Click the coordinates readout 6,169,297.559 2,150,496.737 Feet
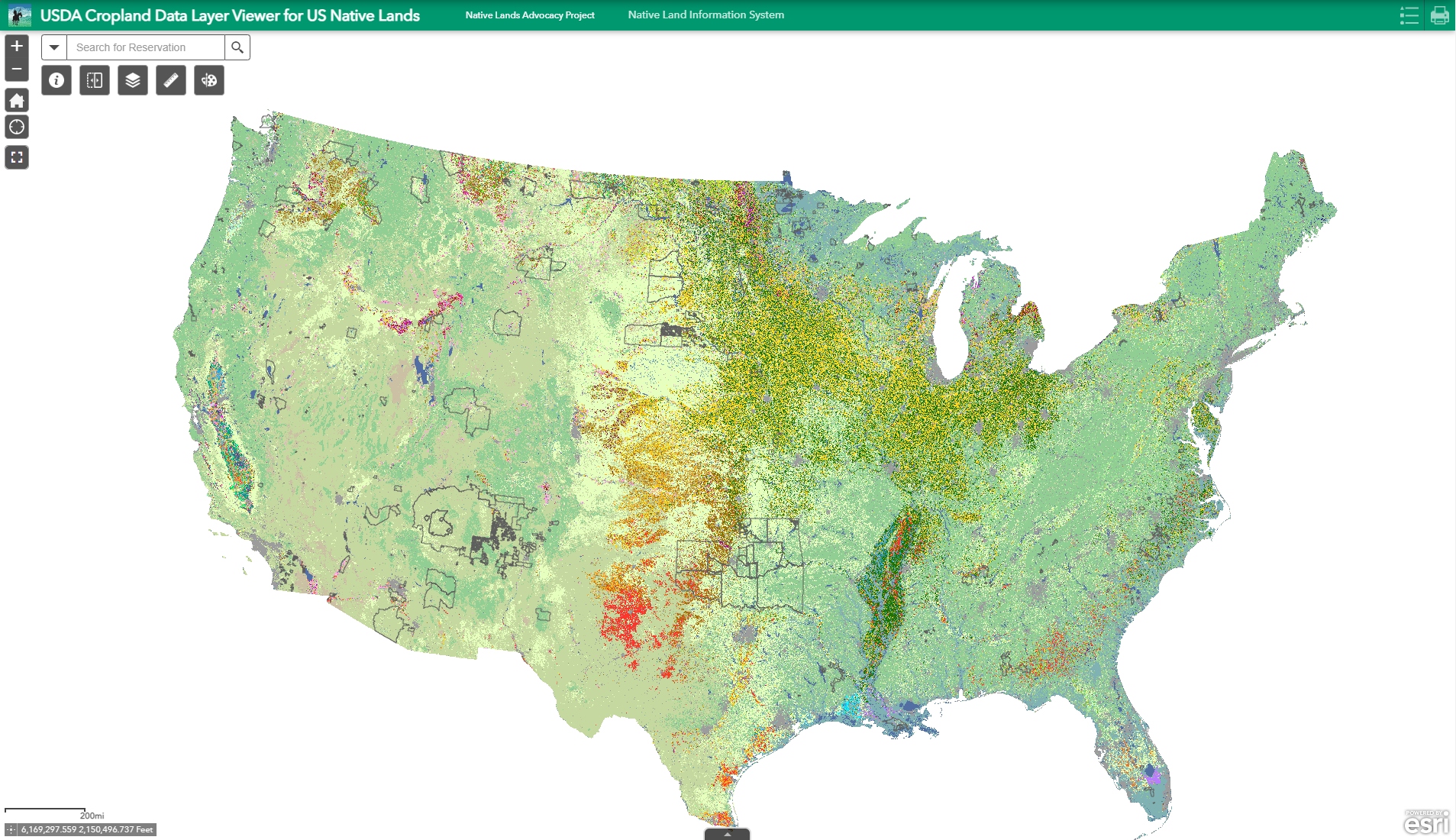Screen dimensions: 1456x840 (x=87, y=829)
